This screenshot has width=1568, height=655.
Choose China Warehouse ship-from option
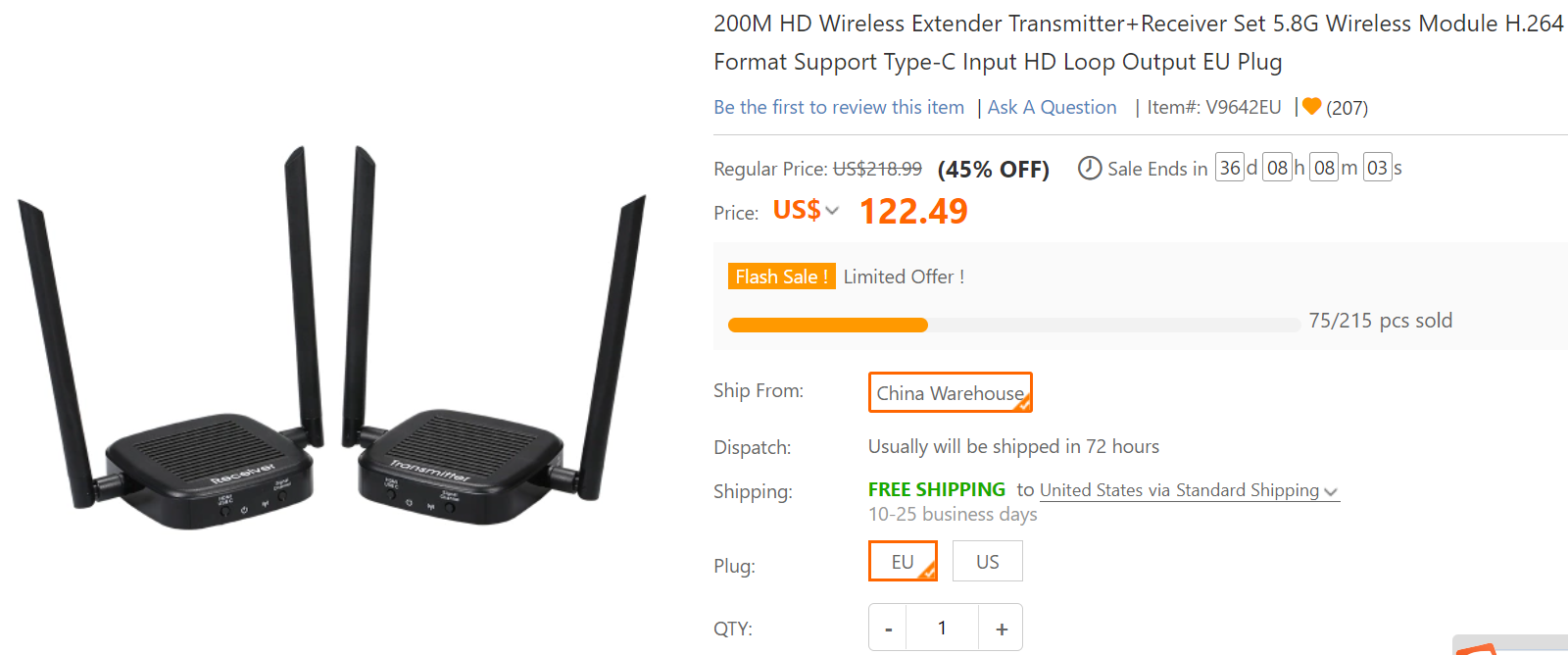[951, 392]
